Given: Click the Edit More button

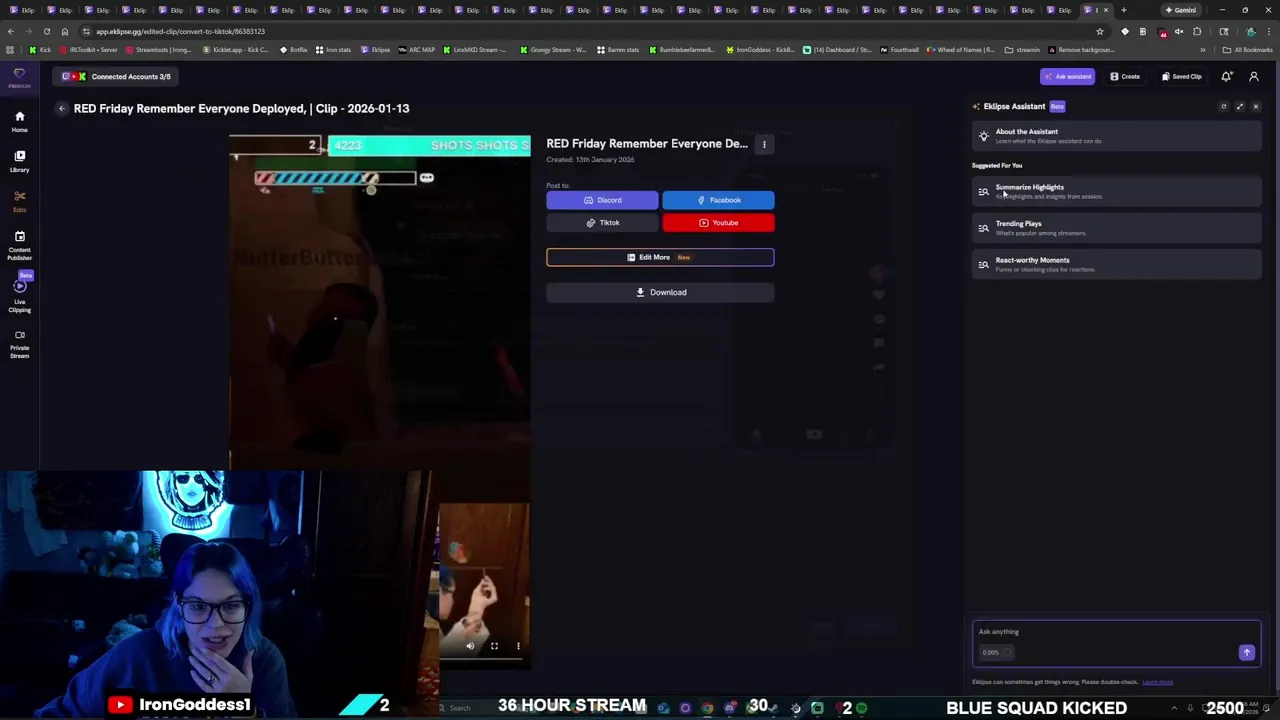Looking at the screenshot, I should click(660, 257).
